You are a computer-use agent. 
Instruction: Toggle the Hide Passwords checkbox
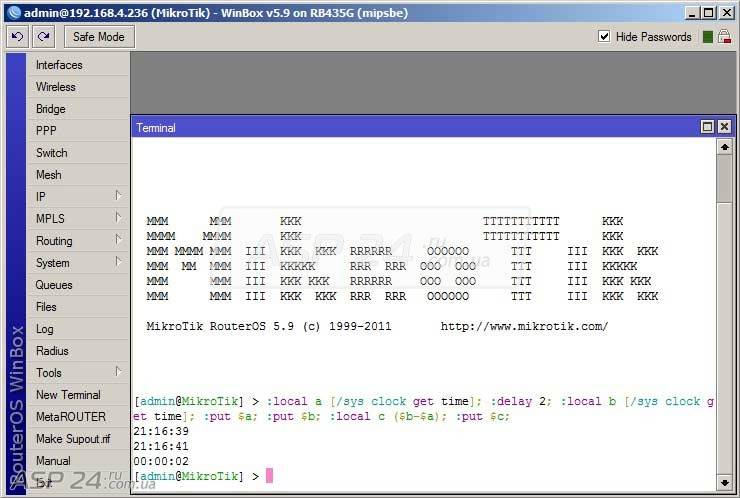pos(604,37)
